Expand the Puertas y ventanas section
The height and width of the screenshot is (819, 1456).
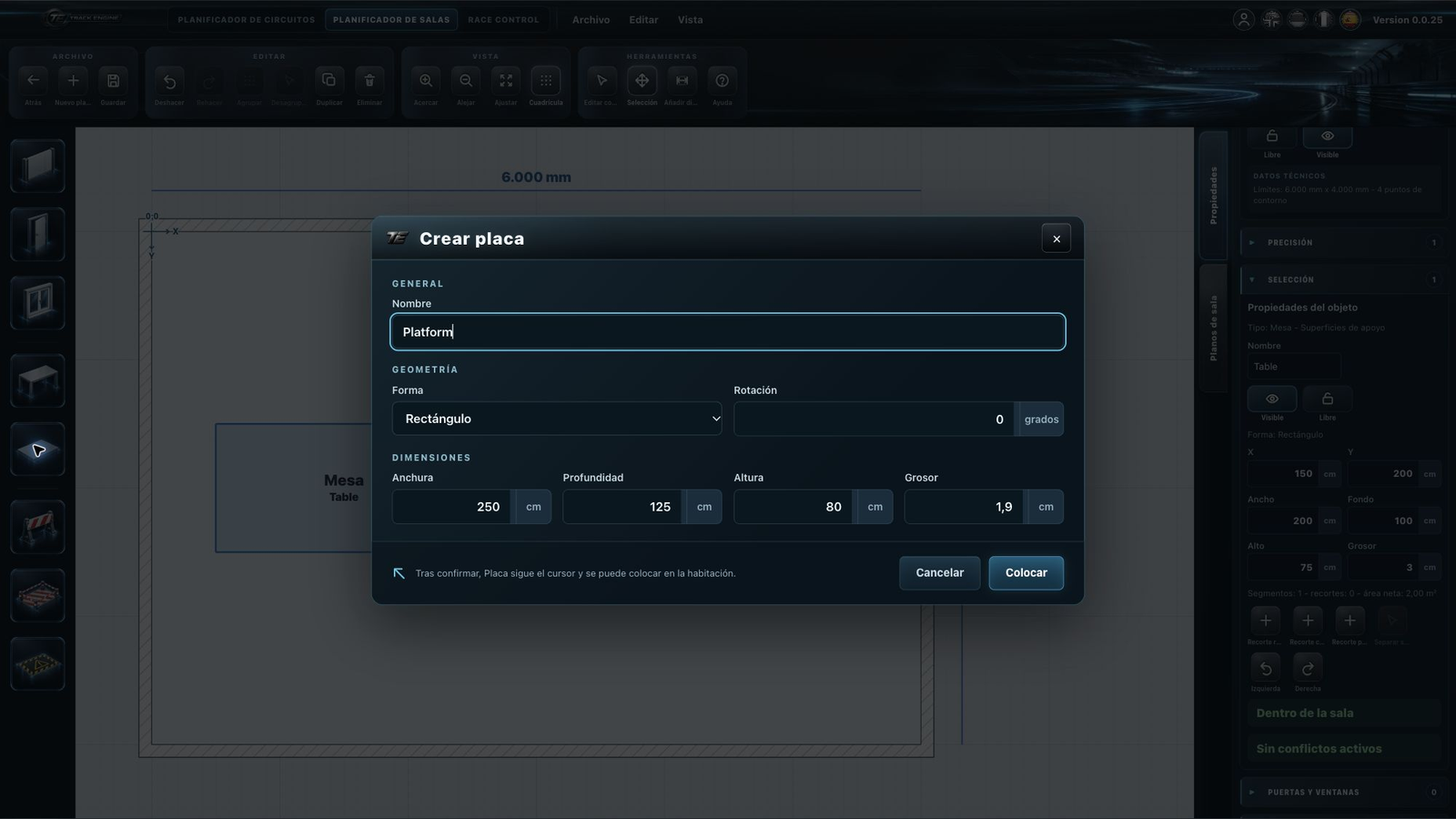(1343, 793)
